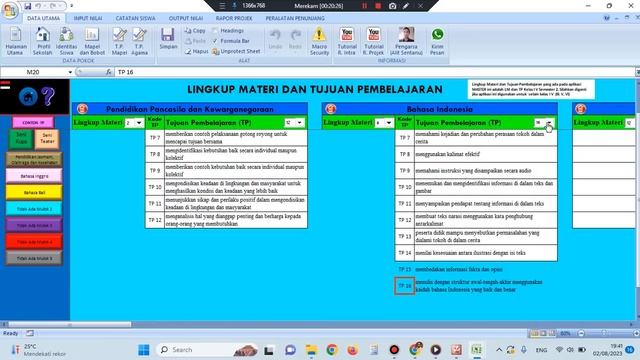Open Halaman Utama from the ribbon
The image size is (640, 360).
16,41
